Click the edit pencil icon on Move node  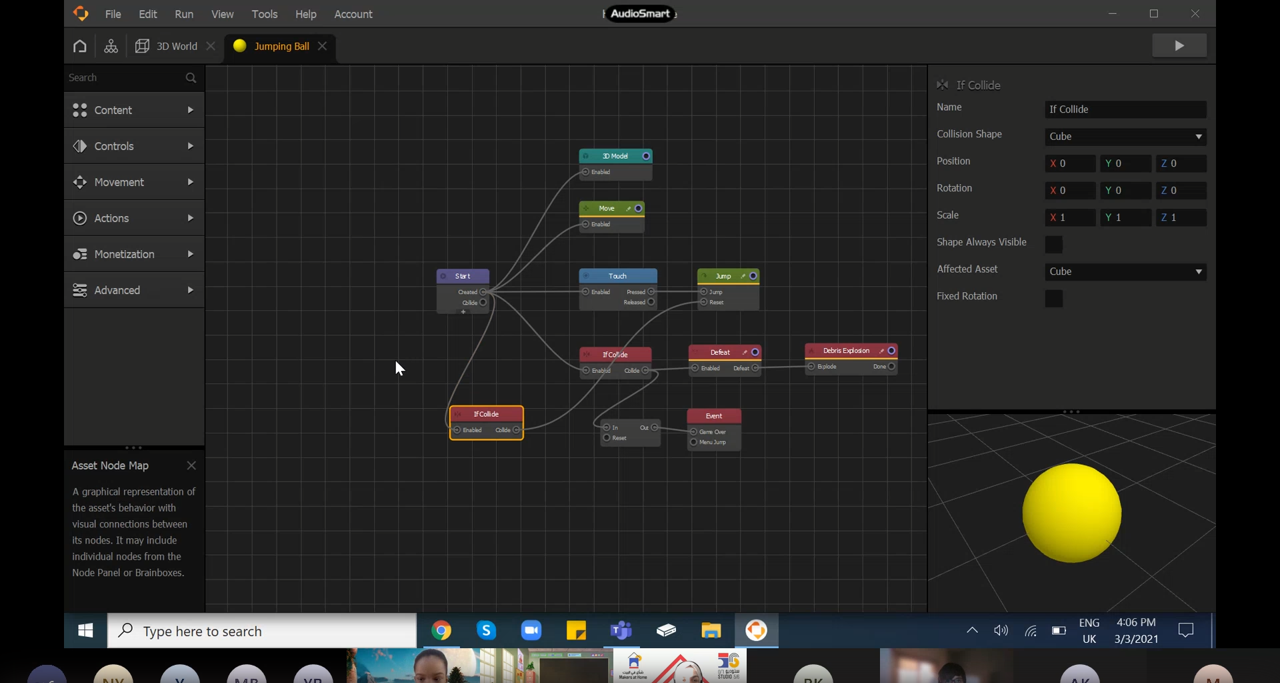(629, 209)
